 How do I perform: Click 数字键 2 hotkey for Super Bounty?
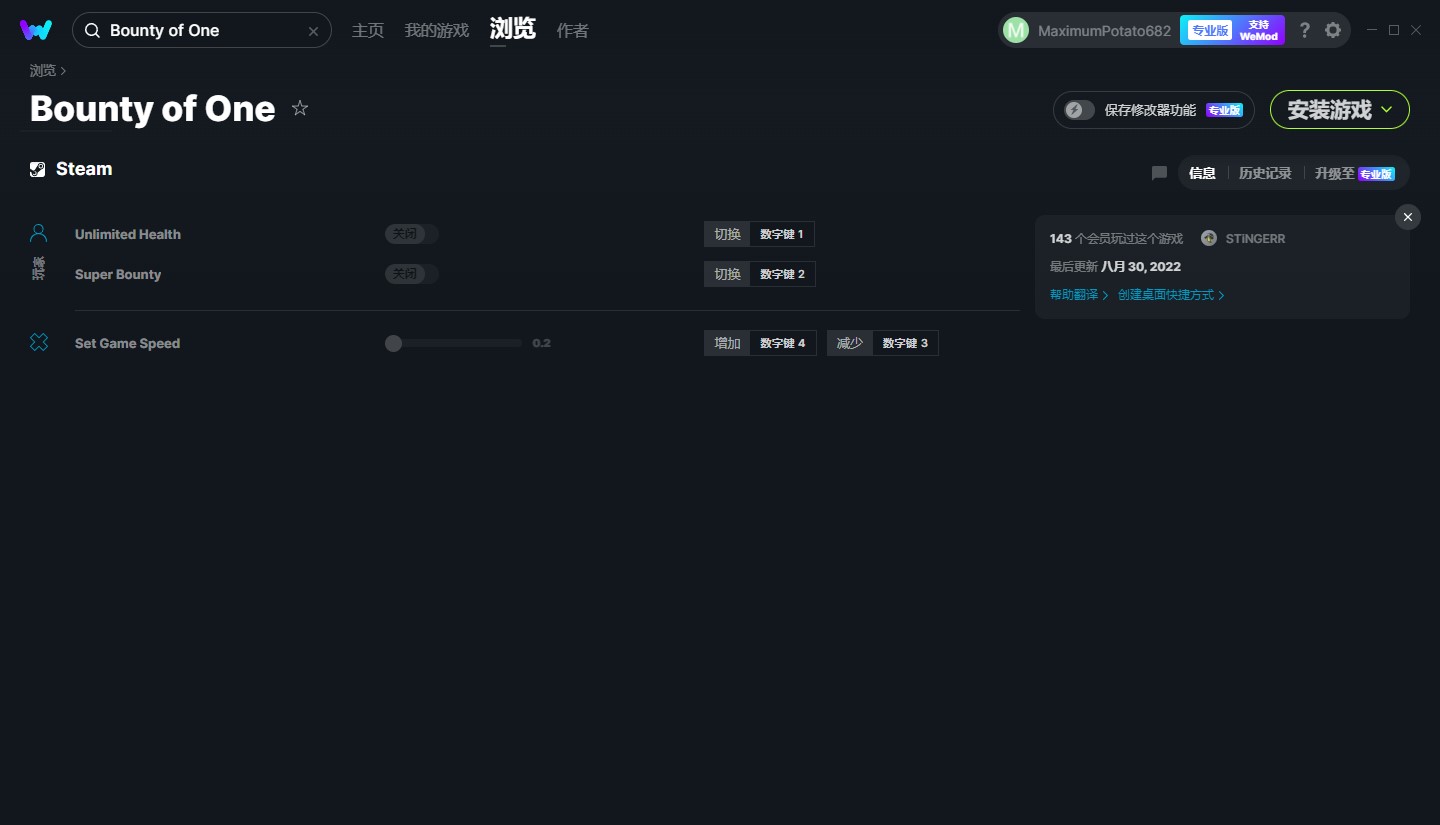click(782, 274)
